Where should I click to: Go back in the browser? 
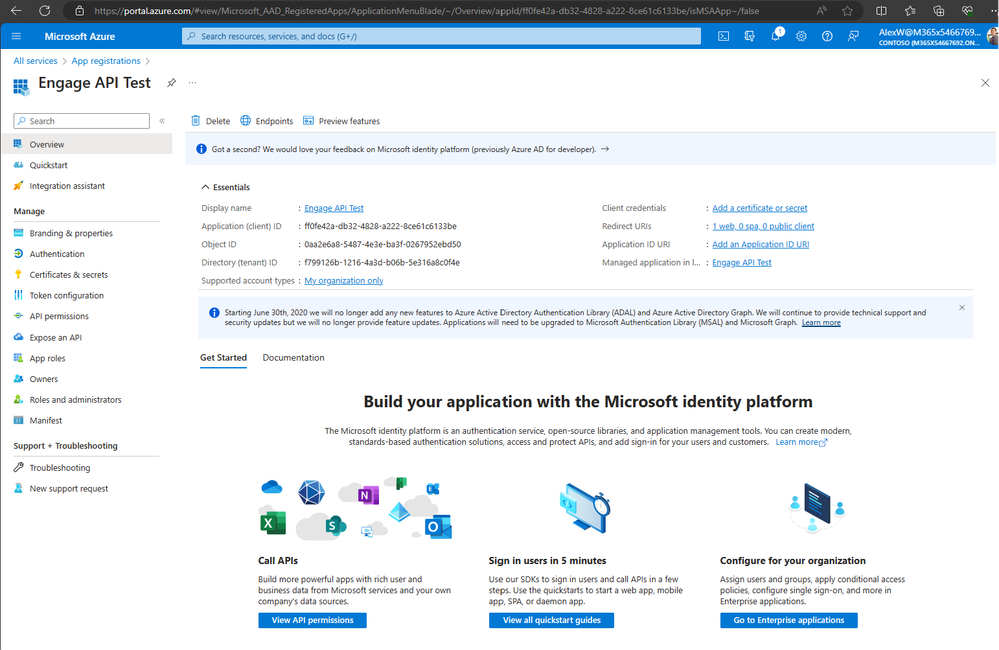17,11
